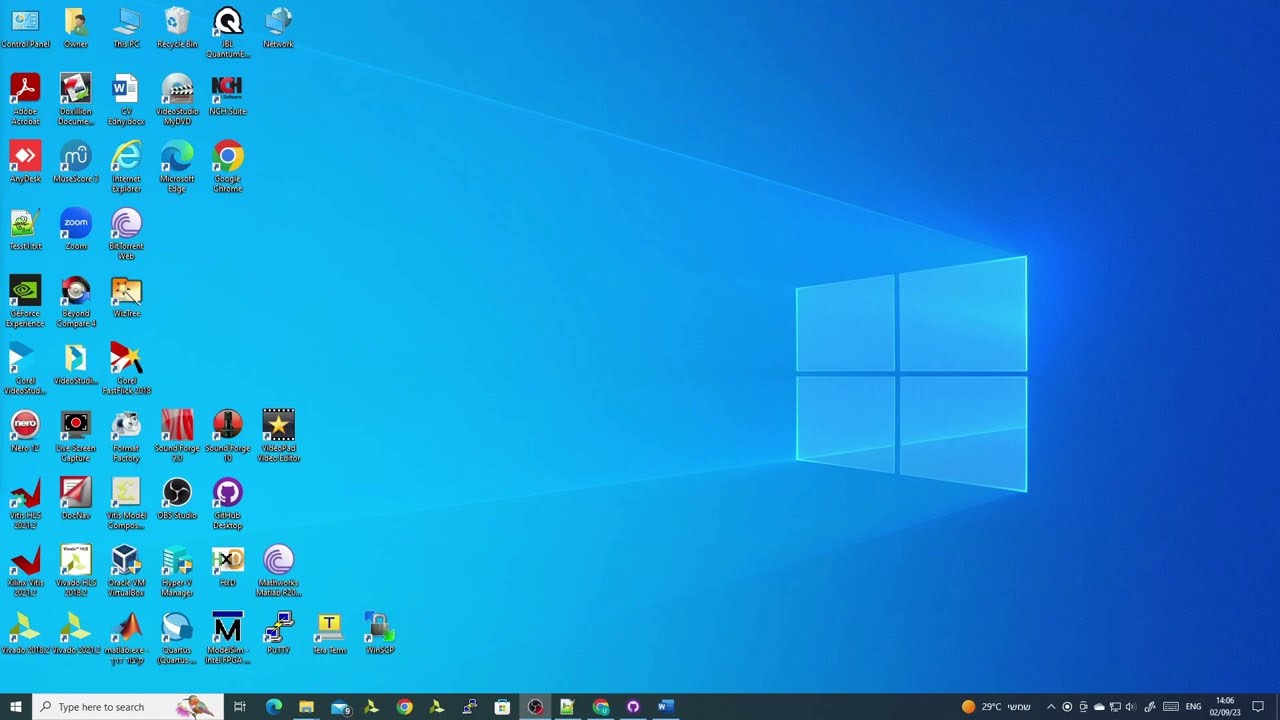Open the Tera Term desktop shortcut

point(329,633)
